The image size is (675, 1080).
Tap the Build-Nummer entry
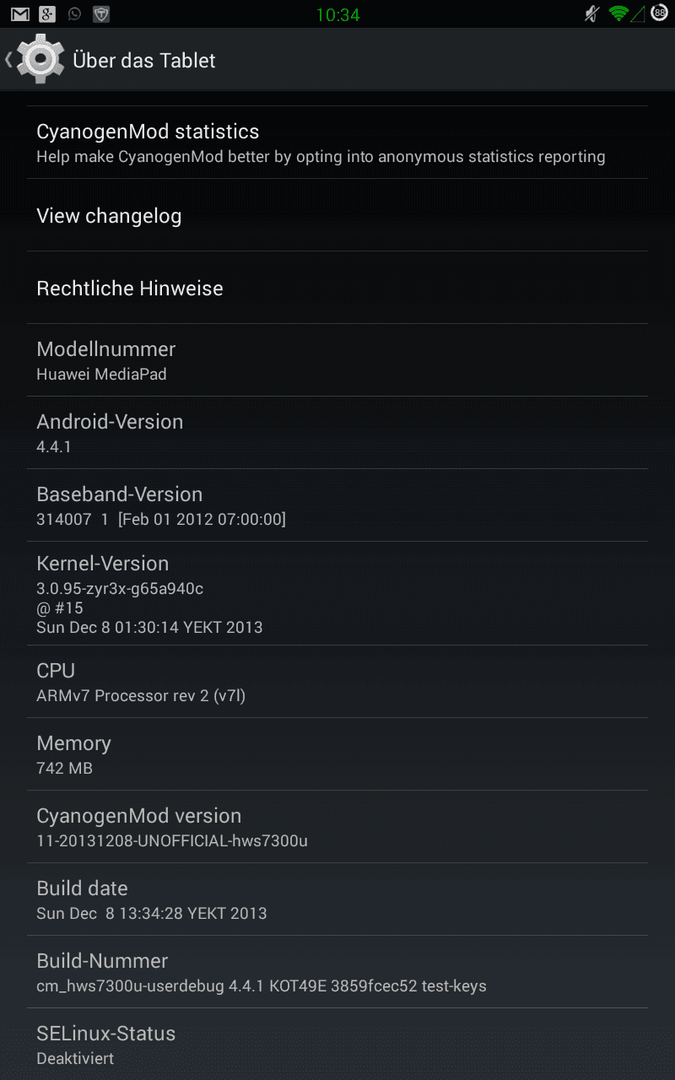338,972
